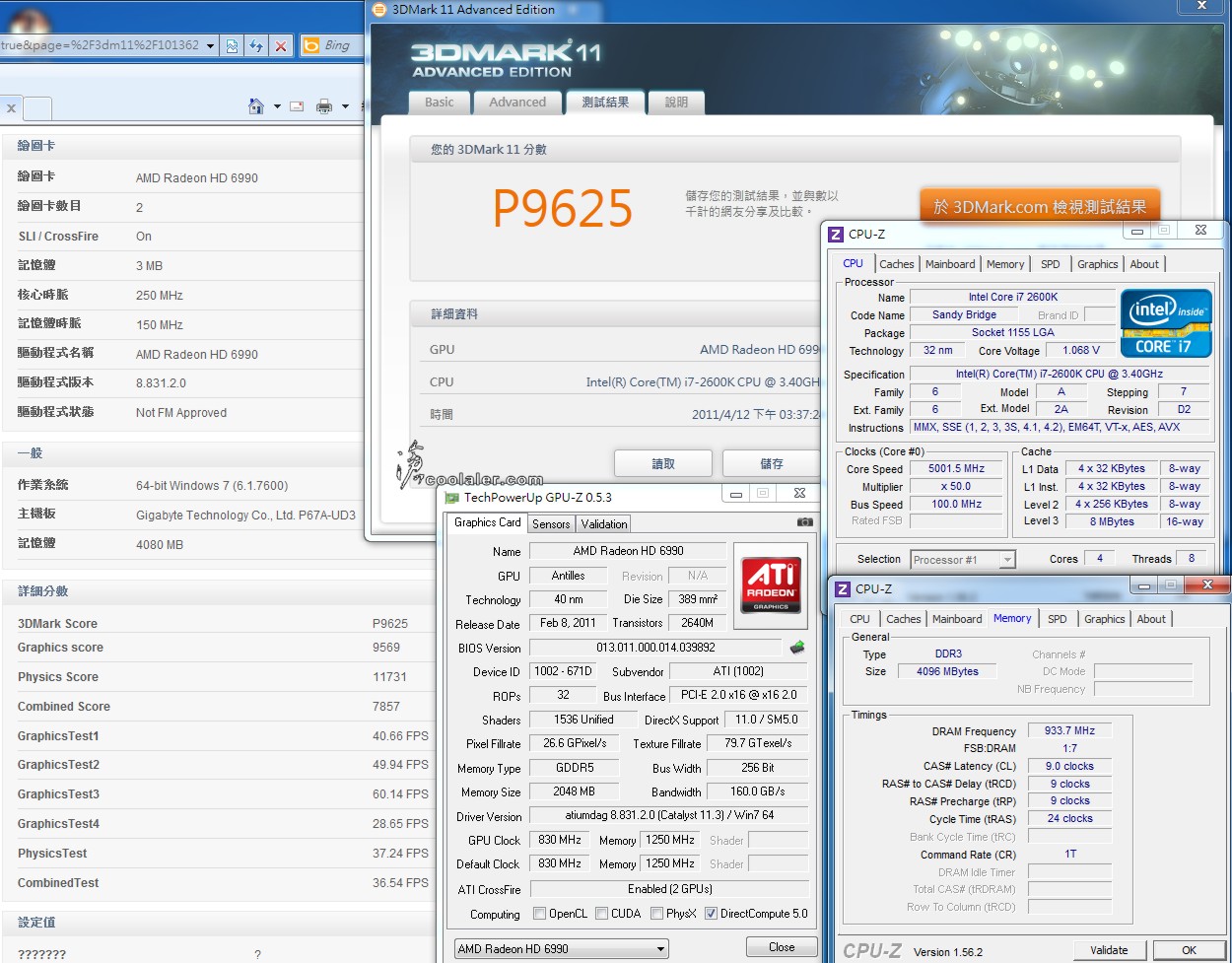Image resolution: width=1232 pixels, height=963 pixels.
Task: Open the AMD Radeon HD 6990 device dropdown
Action: [562, 949]
